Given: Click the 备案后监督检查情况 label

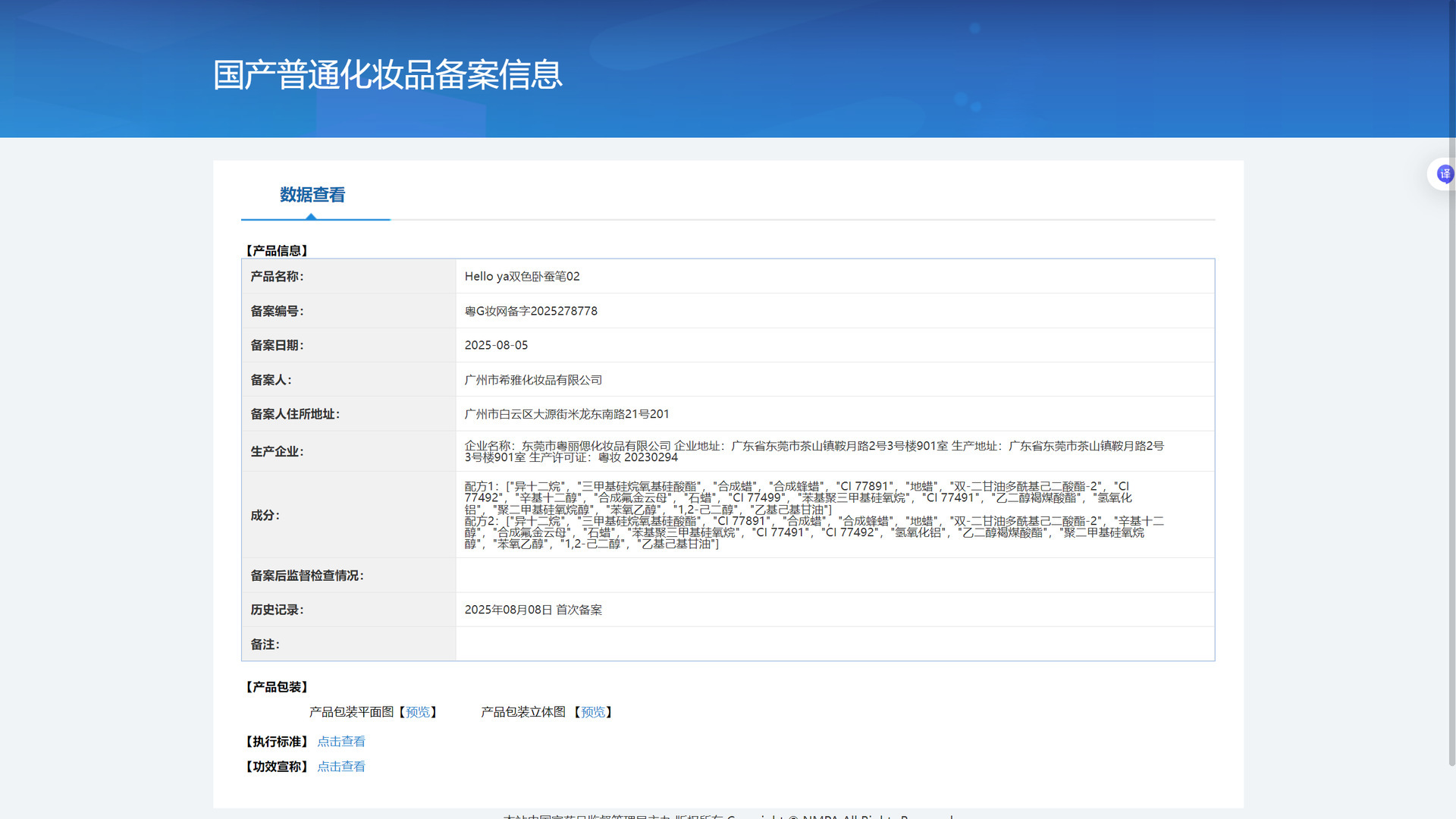Looking at the screenshot, I should coord(307,576).
